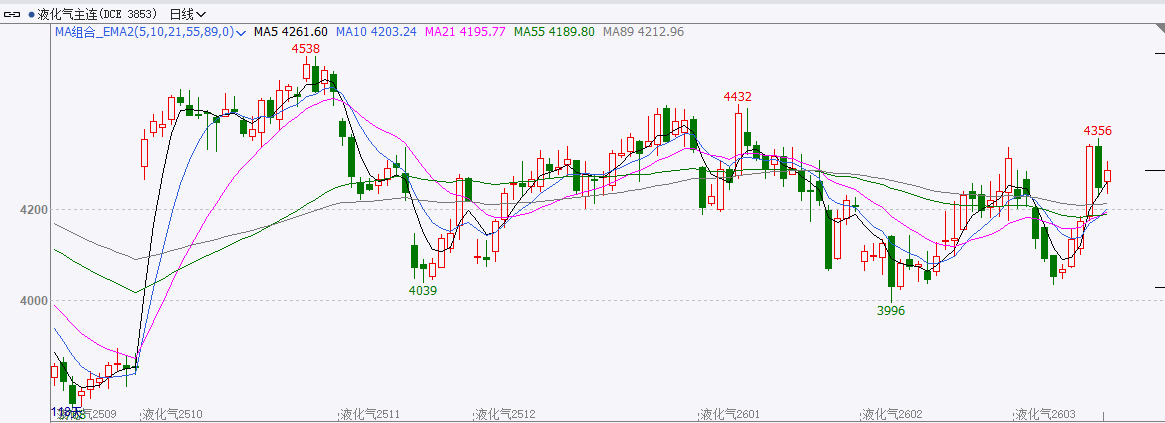This screenshot has height=423, width=1165.
Task: Click the chain link icon beside the contract name
Action: click(x=14, y=14)
